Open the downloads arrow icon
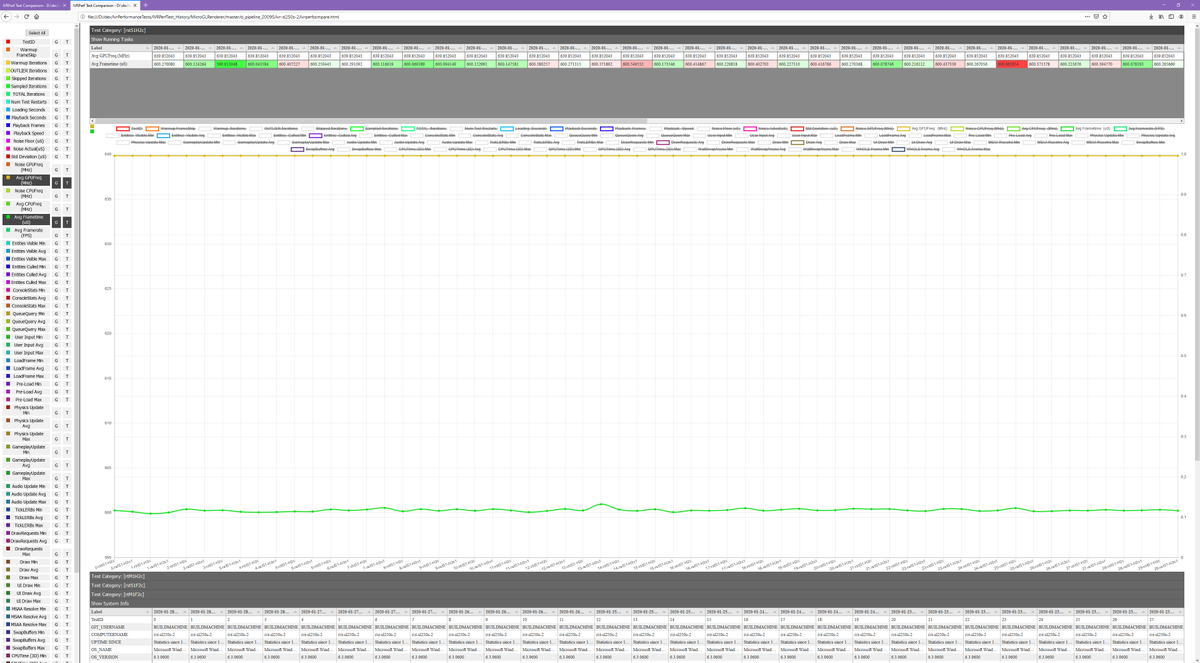Viewport: 1200px width, 663px height. point(1151,17)
